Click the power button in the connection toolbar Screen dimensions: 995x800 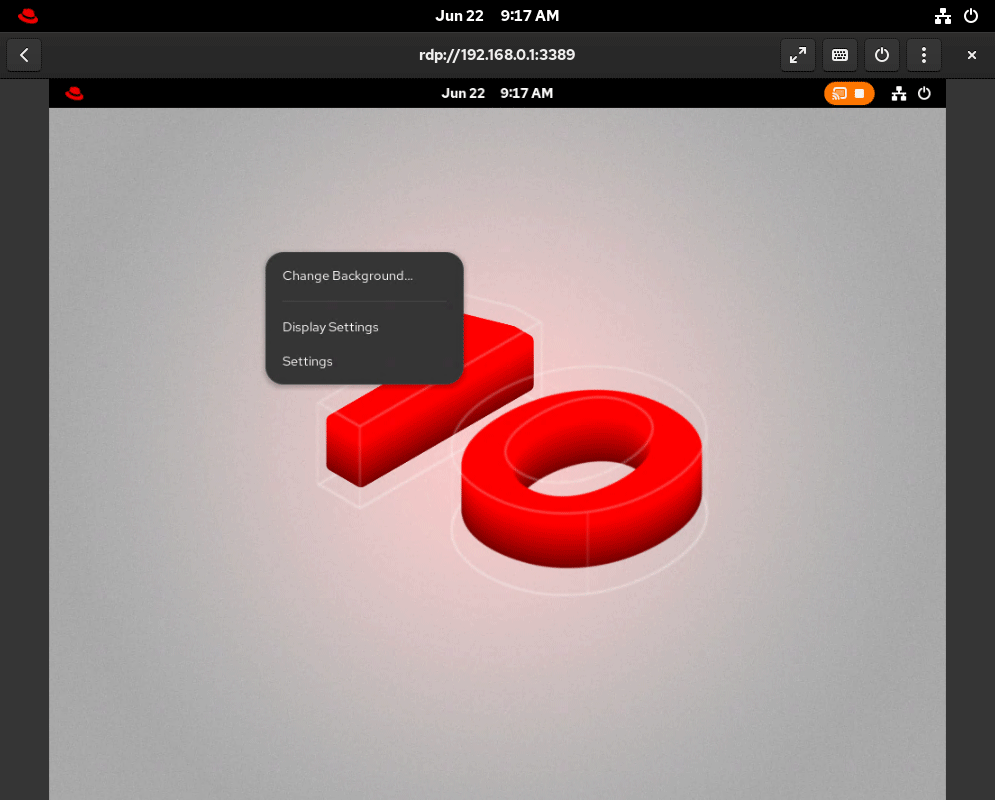[881, 55]
